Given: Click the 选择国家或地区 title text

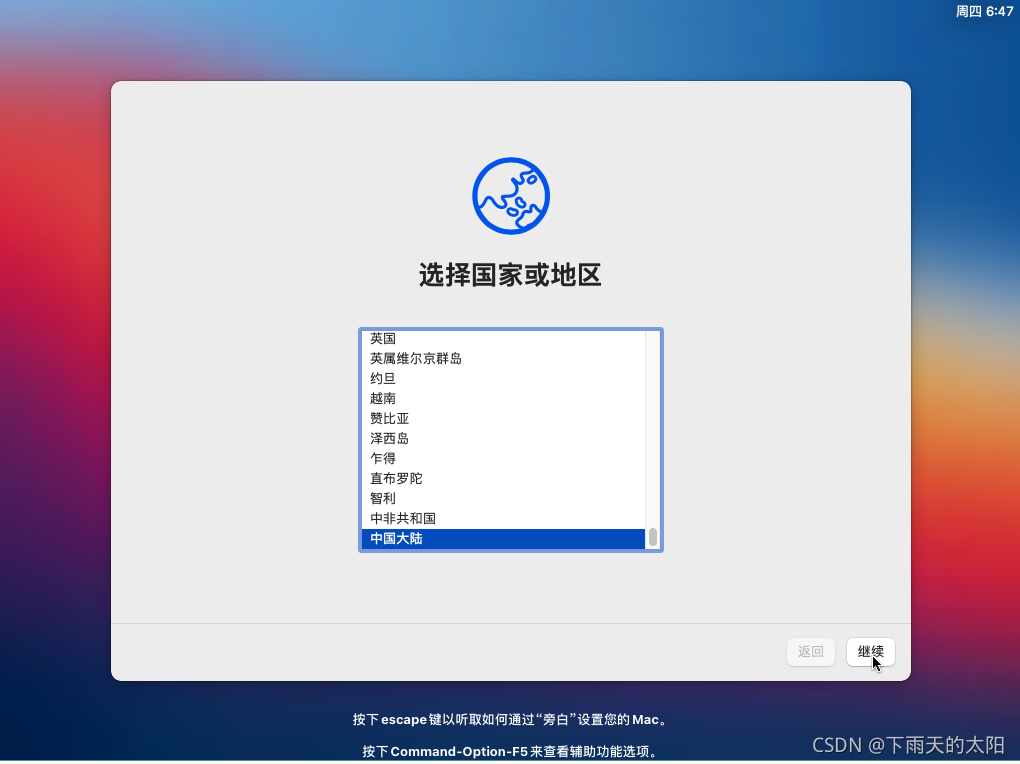Looking at the screenshot, I should [511, 275].
